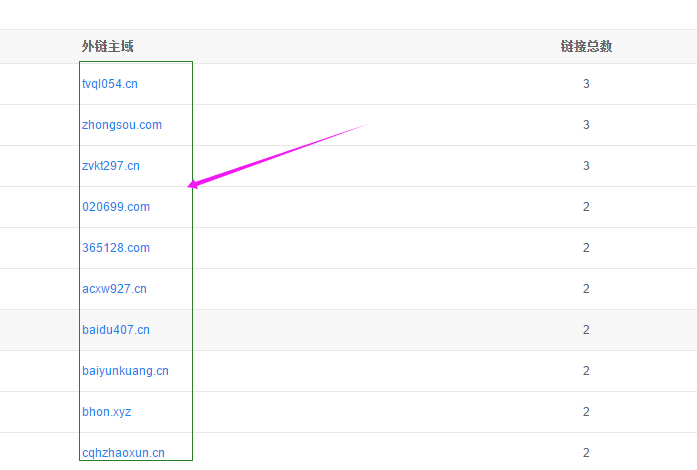Open the zvkt297.cn link
This screenshot has width=697, height=470.
coord(111,166)
